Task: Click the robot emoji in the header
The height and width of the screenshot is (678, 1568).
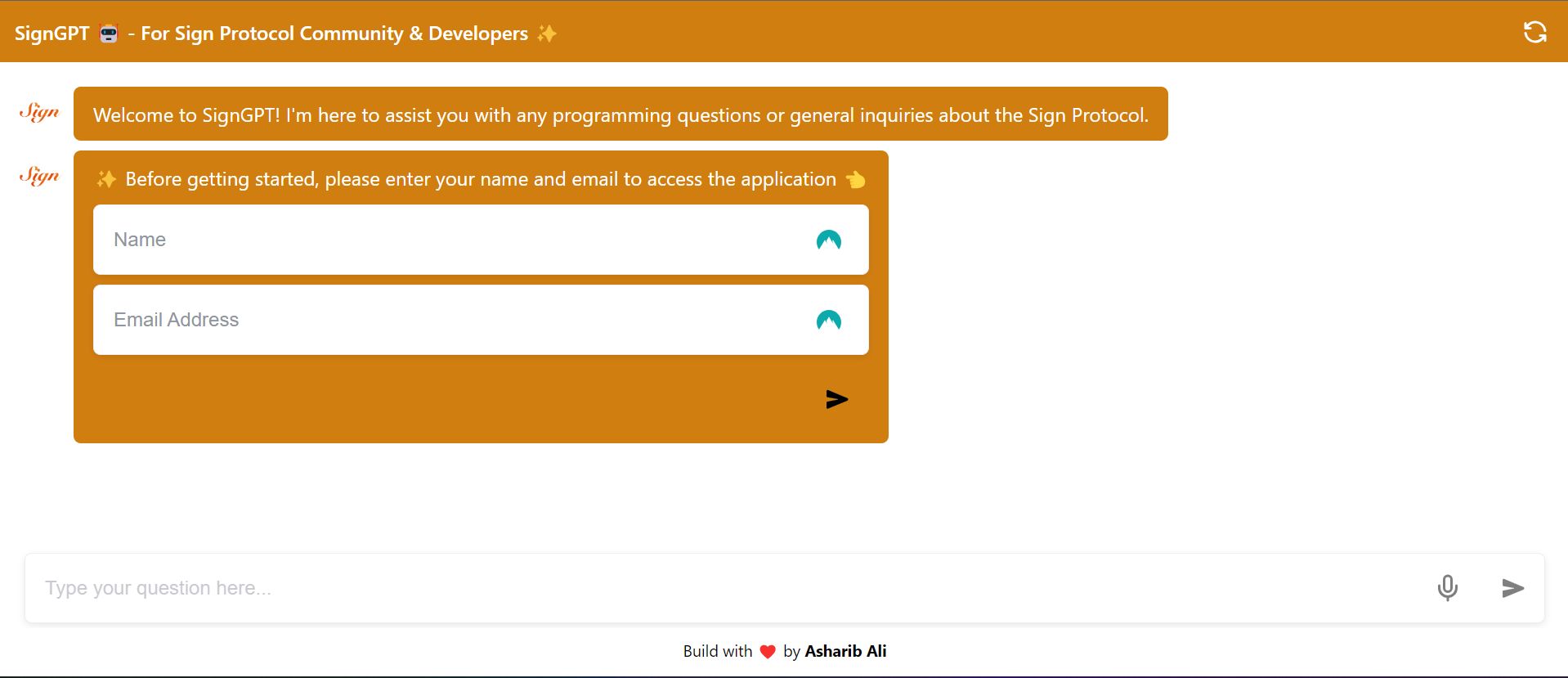Action: (109, 34)
